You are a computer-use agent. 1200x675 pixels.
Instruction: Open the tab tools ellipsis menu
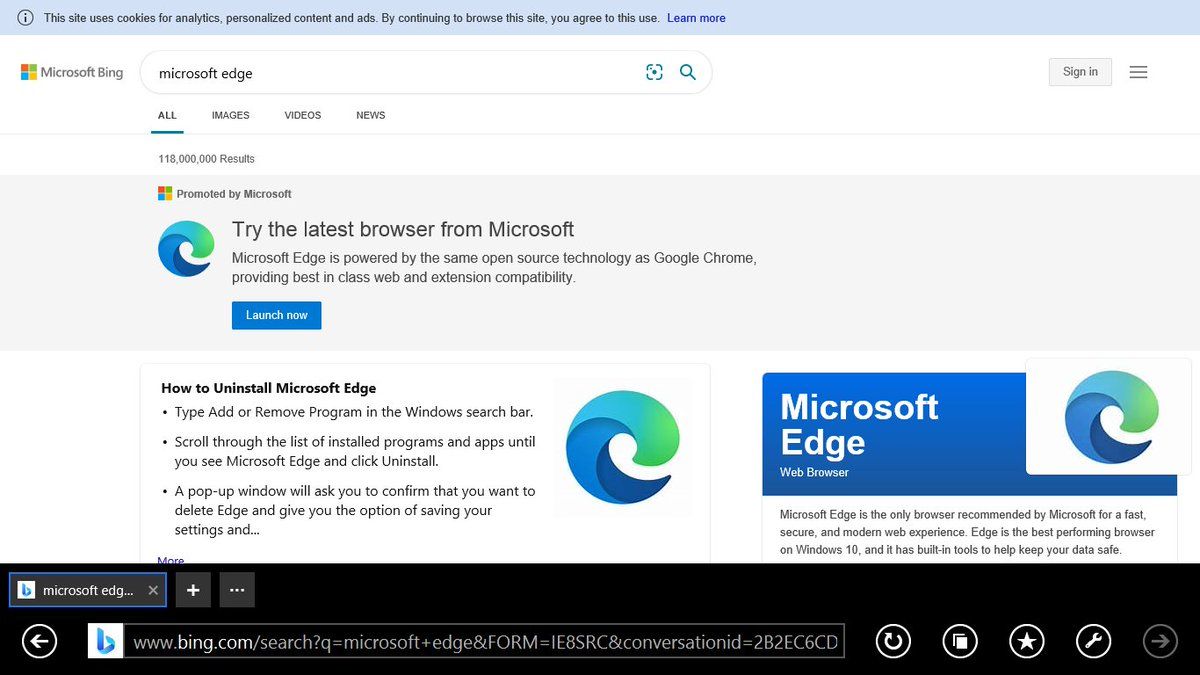click(x=236, y=590)
